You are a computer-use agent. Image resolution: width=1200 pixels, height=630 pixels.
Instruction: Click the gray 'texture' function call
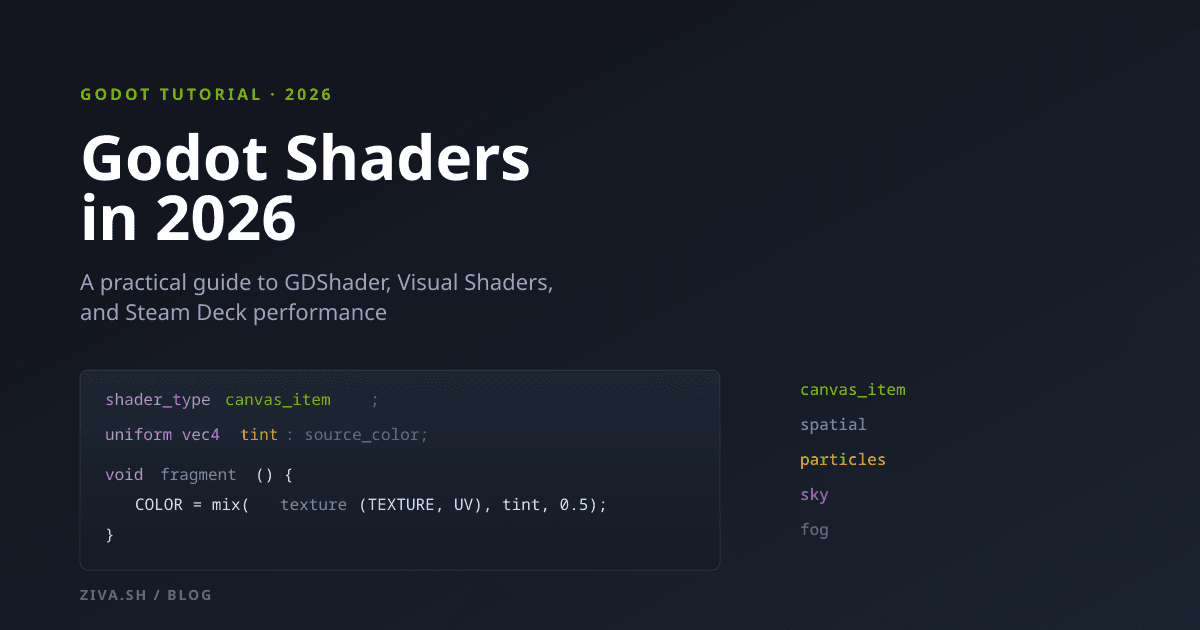[x=313, y=505]
